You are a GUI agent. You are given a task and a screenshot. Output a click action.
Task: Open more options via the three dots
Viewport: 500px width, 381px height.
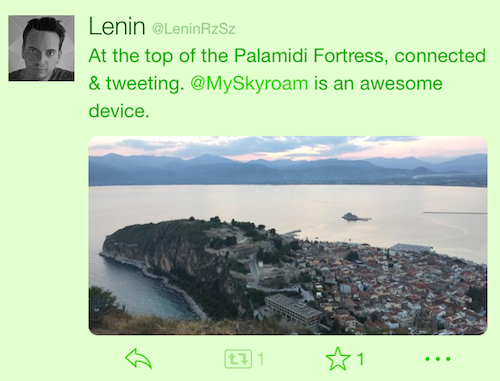(x=438, y=359)
